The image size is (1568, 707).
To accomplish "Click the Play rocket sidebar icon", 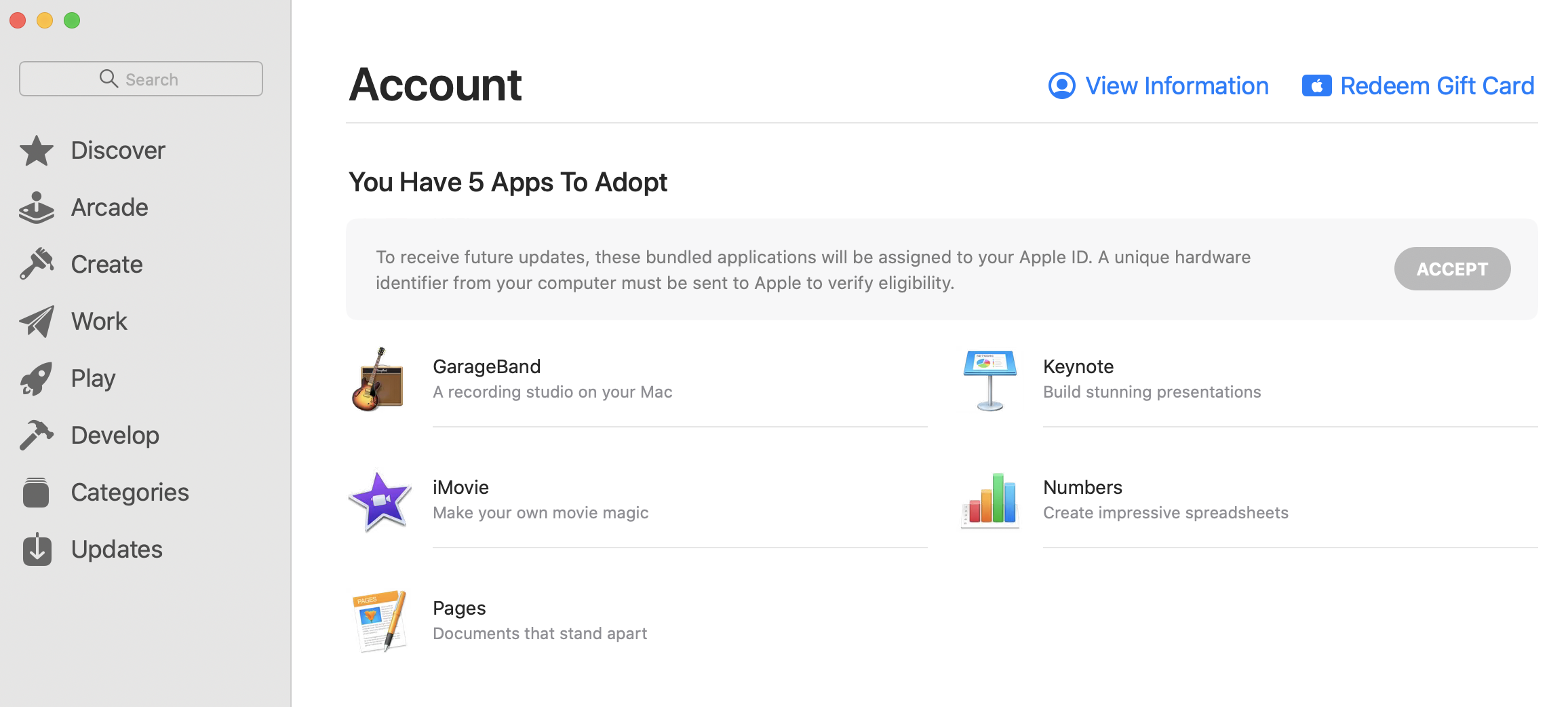I will pos(37,379).
